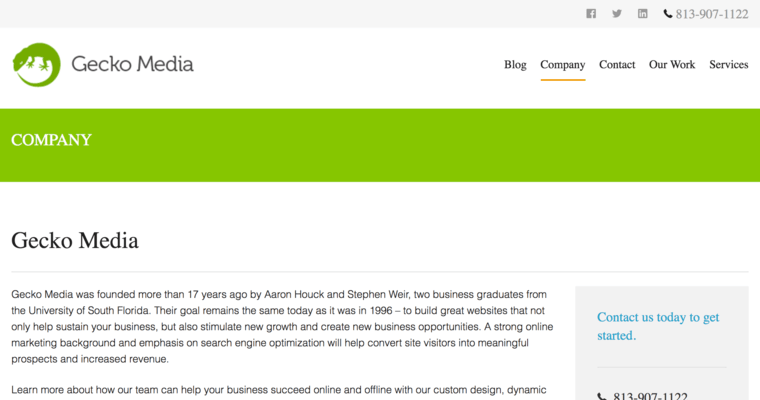Click the sidebar phone number
The height and width of the screenshot is (400, 760).
650,396
